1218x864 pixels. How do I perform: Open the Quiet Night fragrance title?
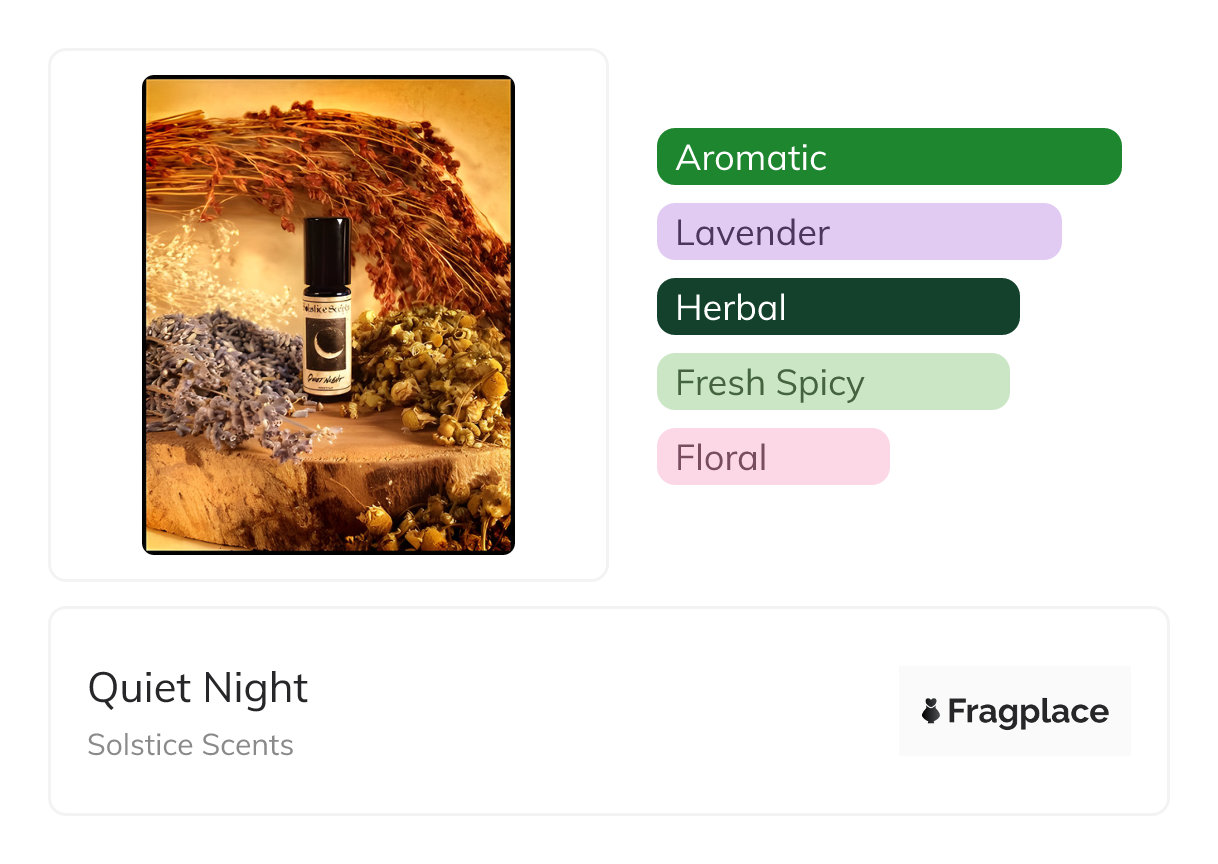pyautogui.click(x=198, y=688)
